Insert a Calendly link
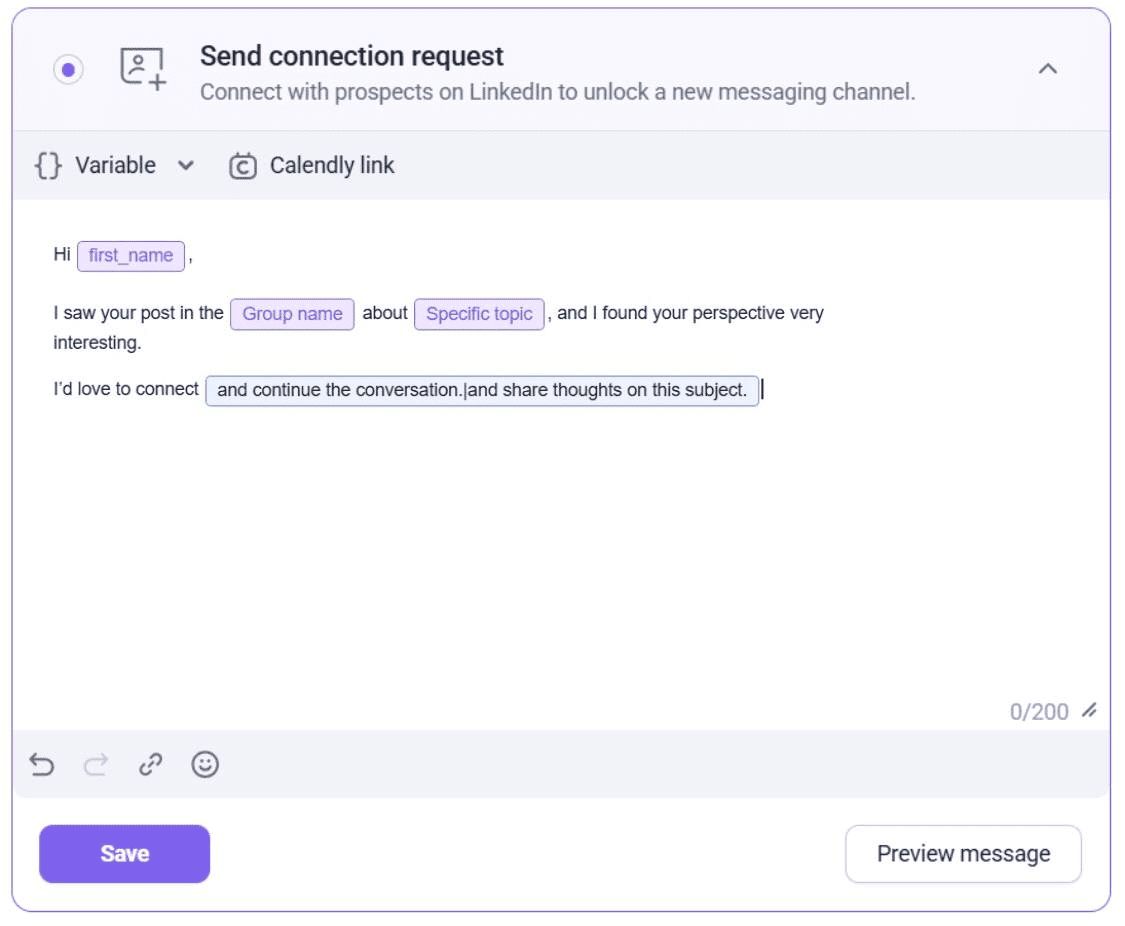1125x926 pixels. (331, 166)
